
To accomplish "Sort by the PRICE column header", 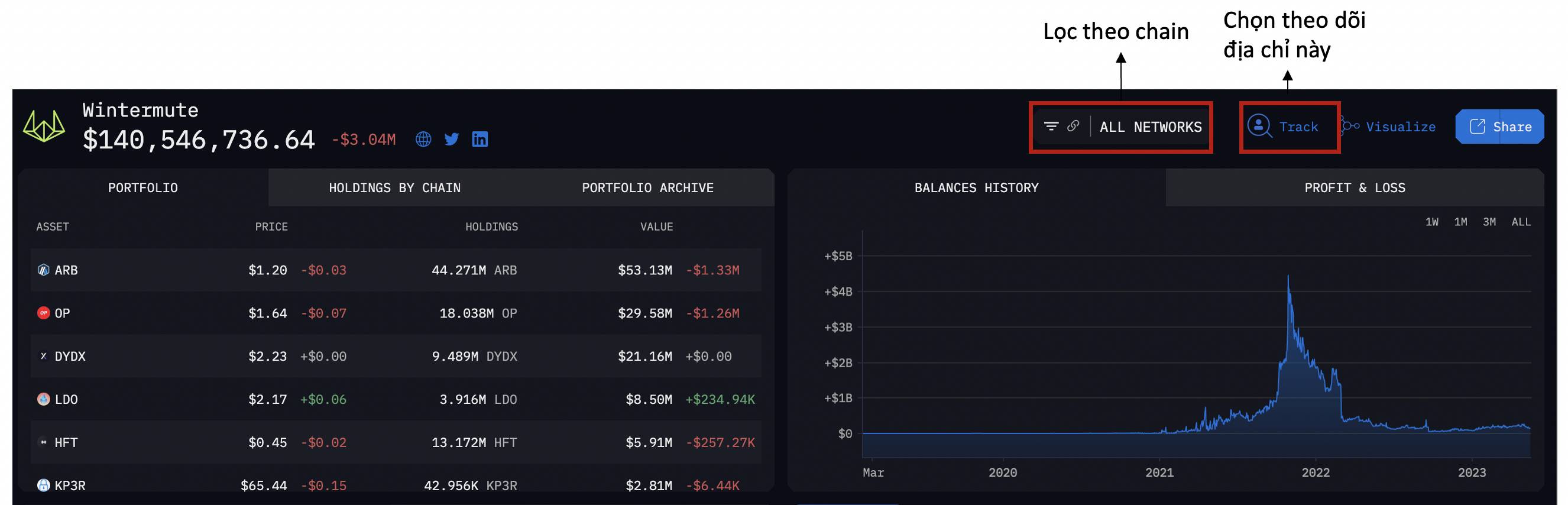I will pyautogui.click(x=271, y=226).
